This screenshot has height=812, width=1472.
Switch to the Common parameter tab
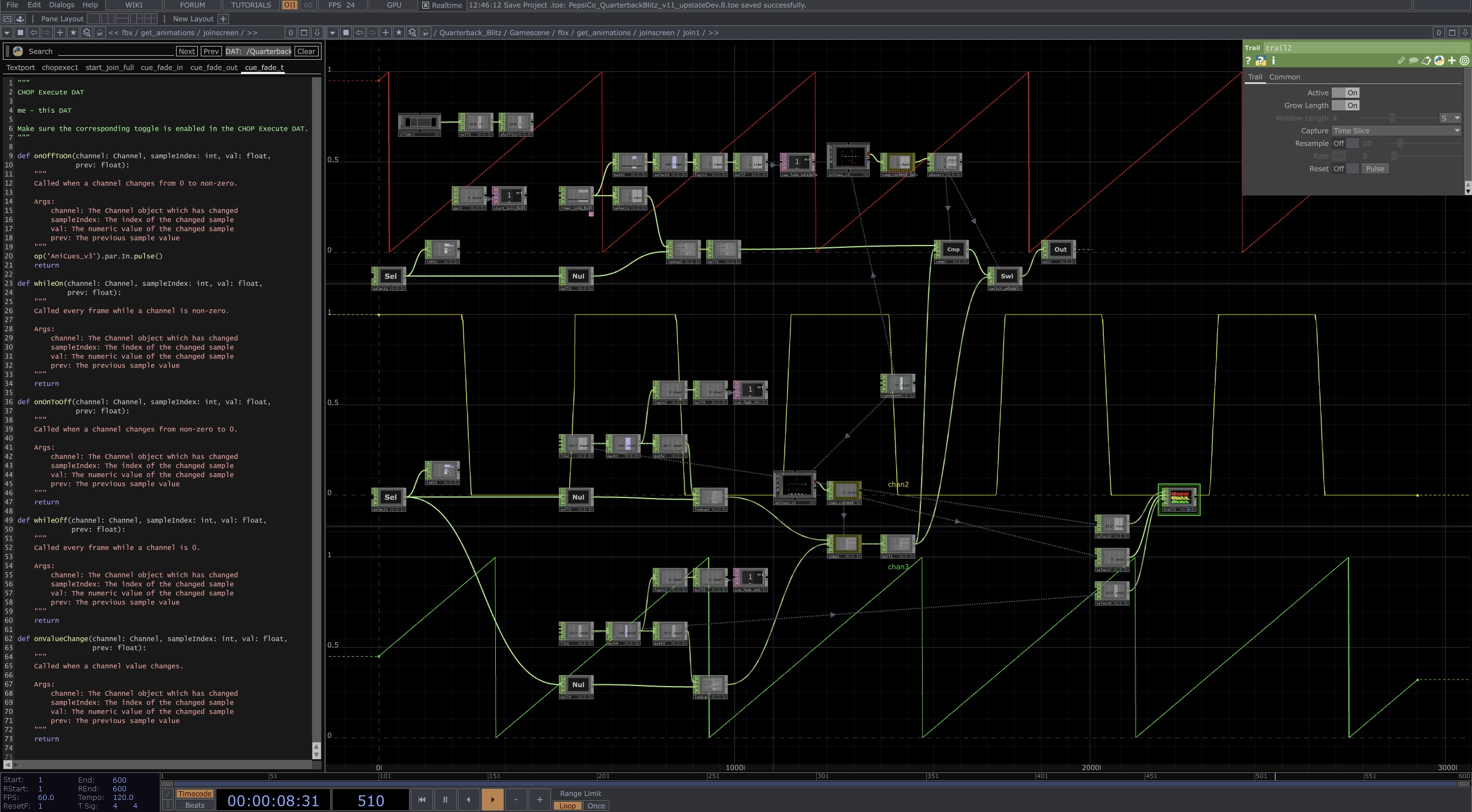(1284, 77)
